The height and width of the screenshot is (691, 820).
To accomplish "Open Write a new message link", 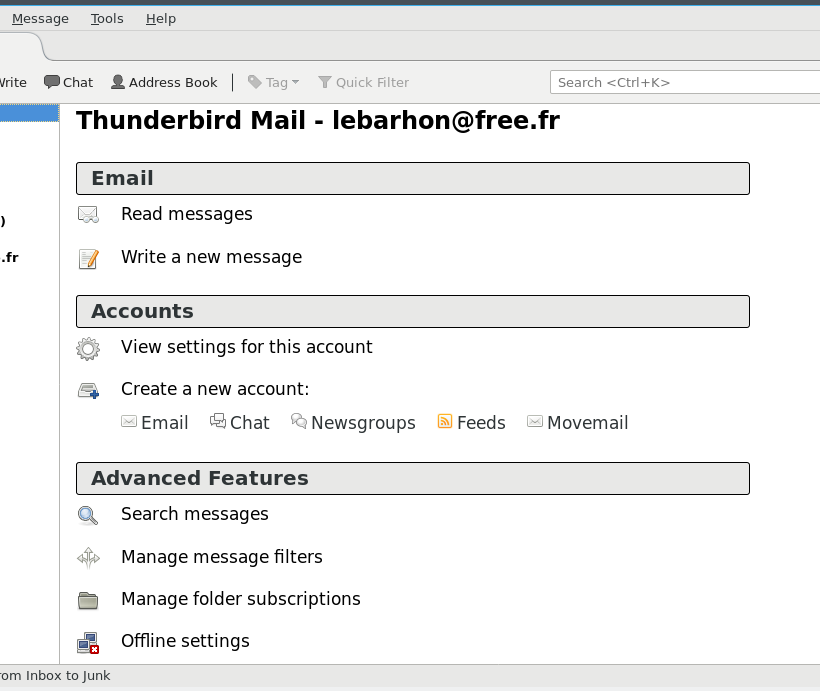I will click(211, 257).
